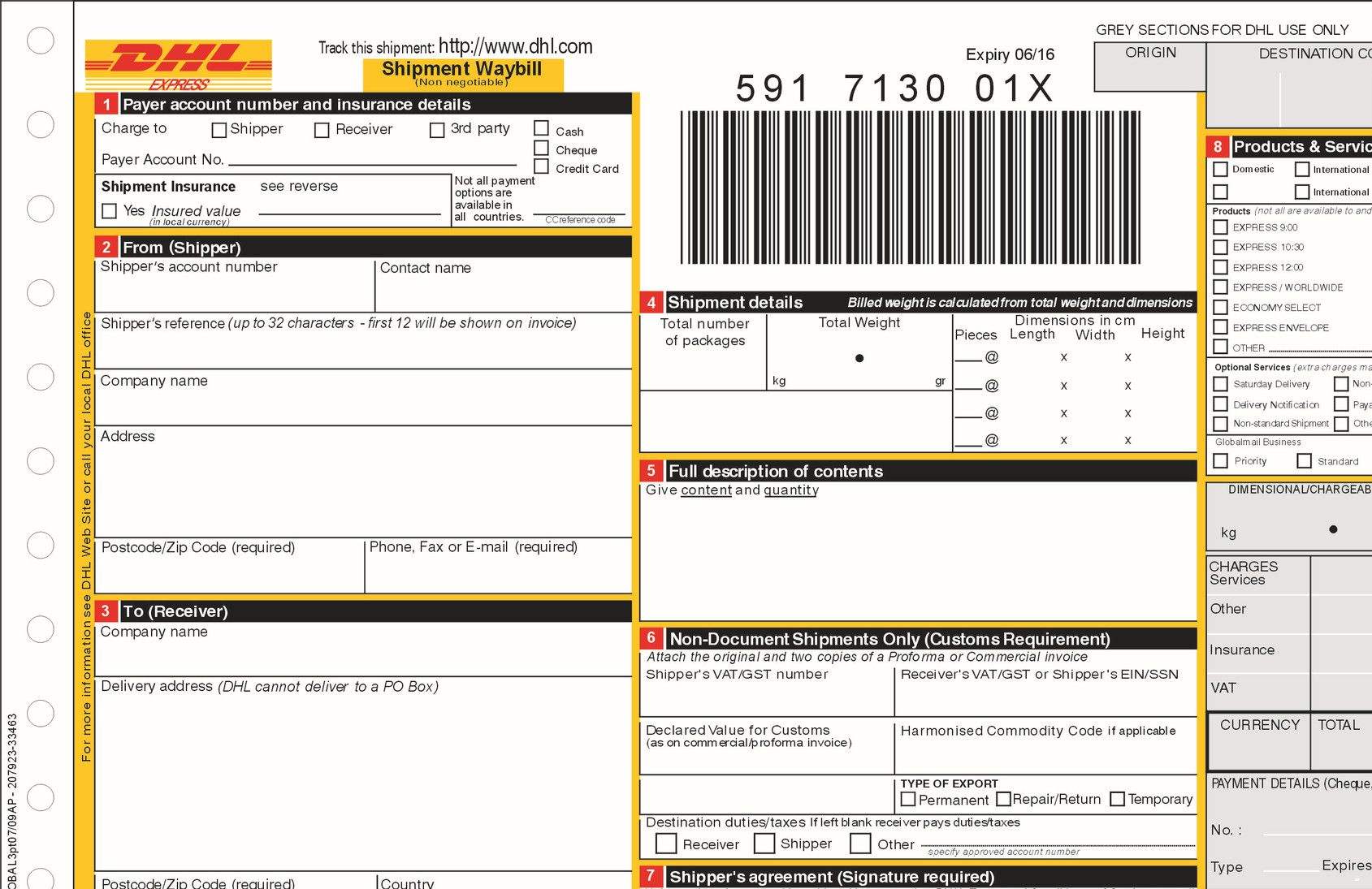Click Shipper's VAT/GST number field
Image resolution: width=1372 pixels, height=889 pixels.
(x=767, y=692)
